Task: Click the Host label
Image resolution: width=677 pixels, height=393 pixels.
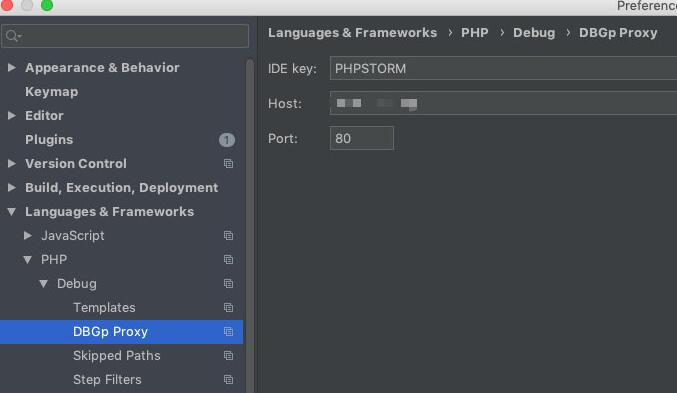Action: click(285, 104)
